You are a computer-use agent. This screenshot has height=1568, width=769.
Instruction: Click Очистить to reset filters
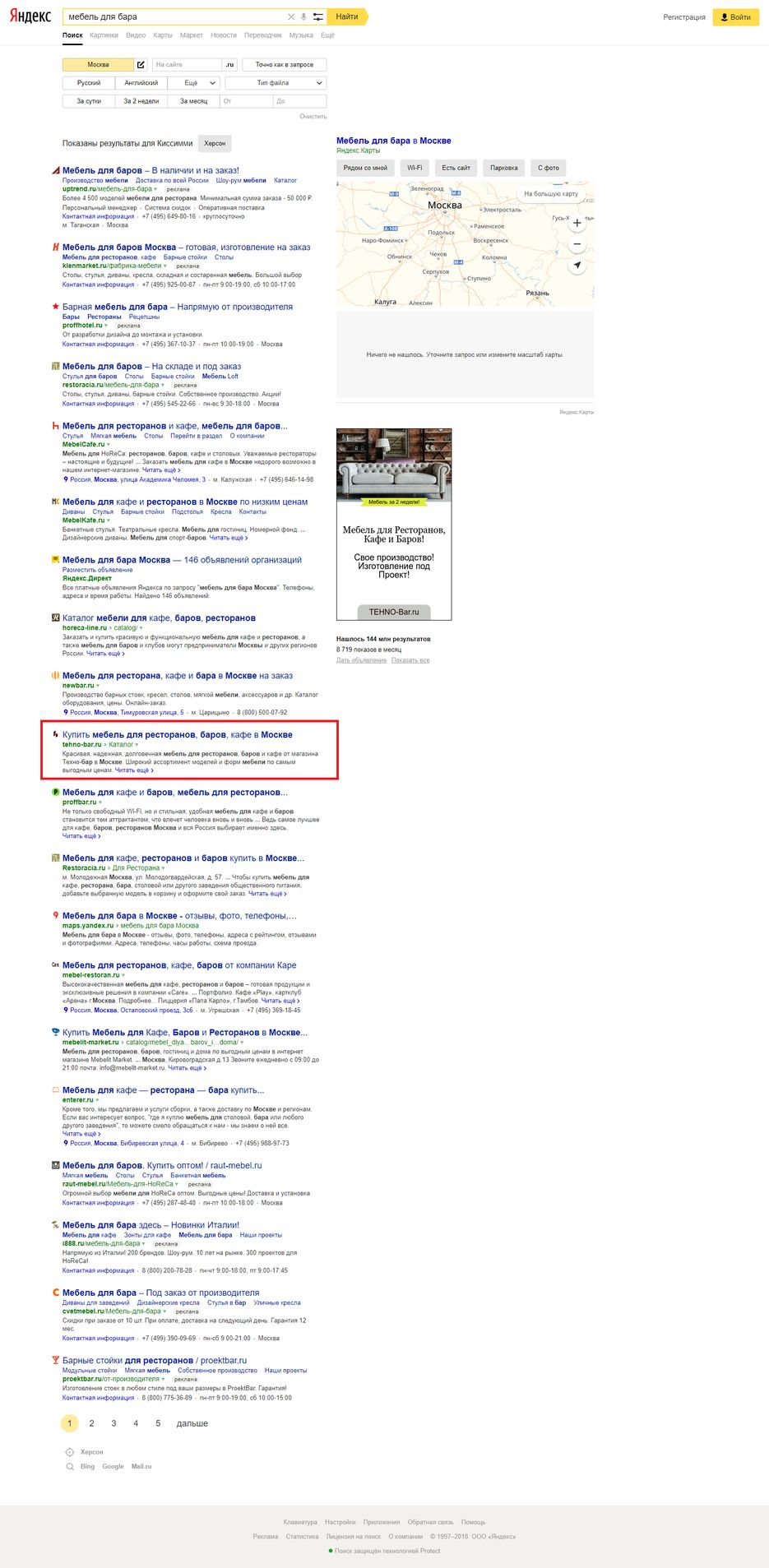point(313,117)
